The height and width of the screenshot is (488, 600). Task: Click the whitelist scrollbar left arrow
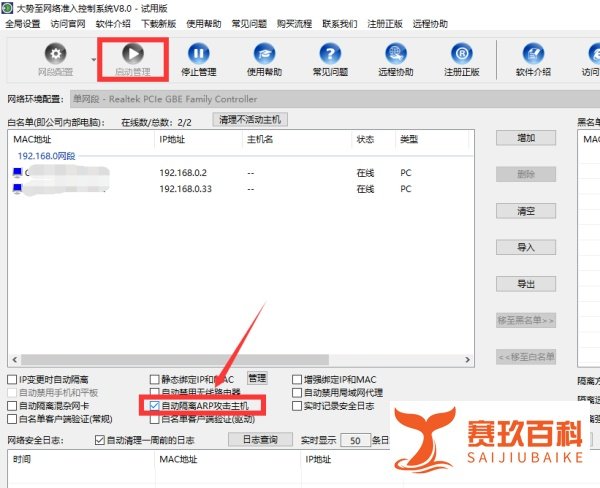pos(15,359)
